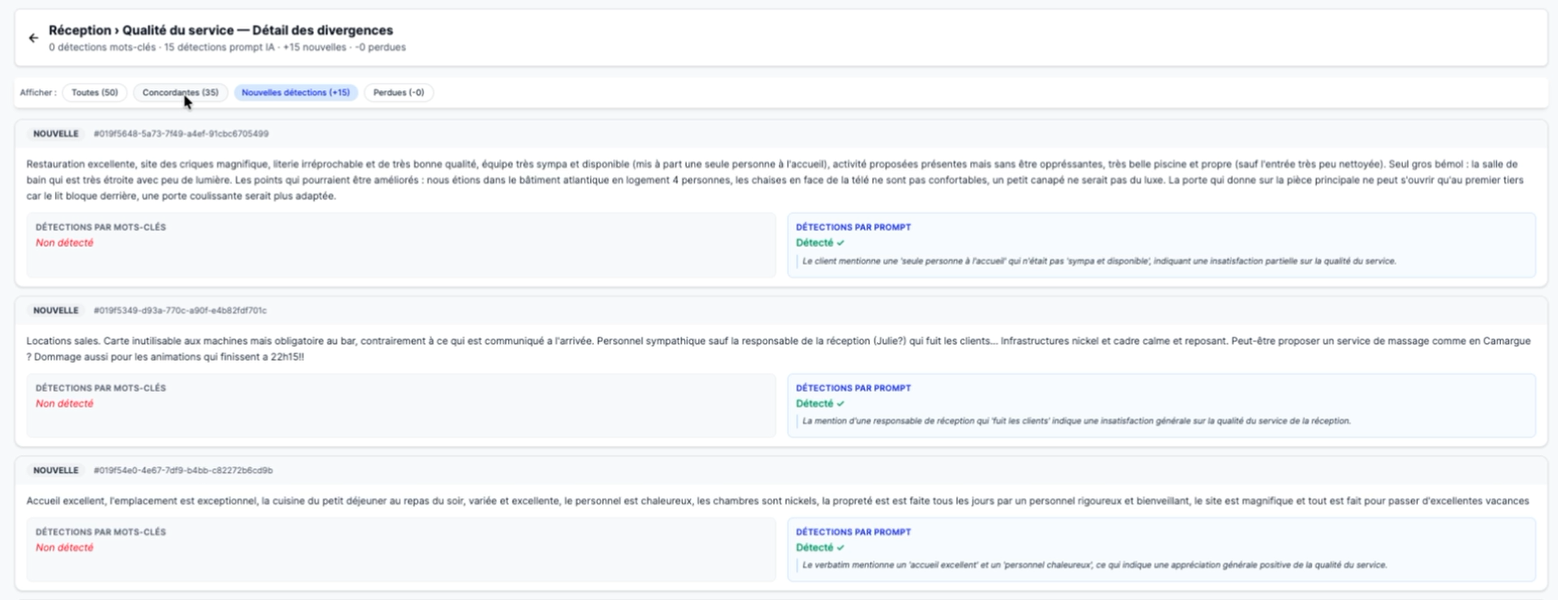Image resolution: width=1558 pixels, height=600 pixels.
Task: Click the NOUVELLE badge on card #019f54e0
Action: (56, 470)
